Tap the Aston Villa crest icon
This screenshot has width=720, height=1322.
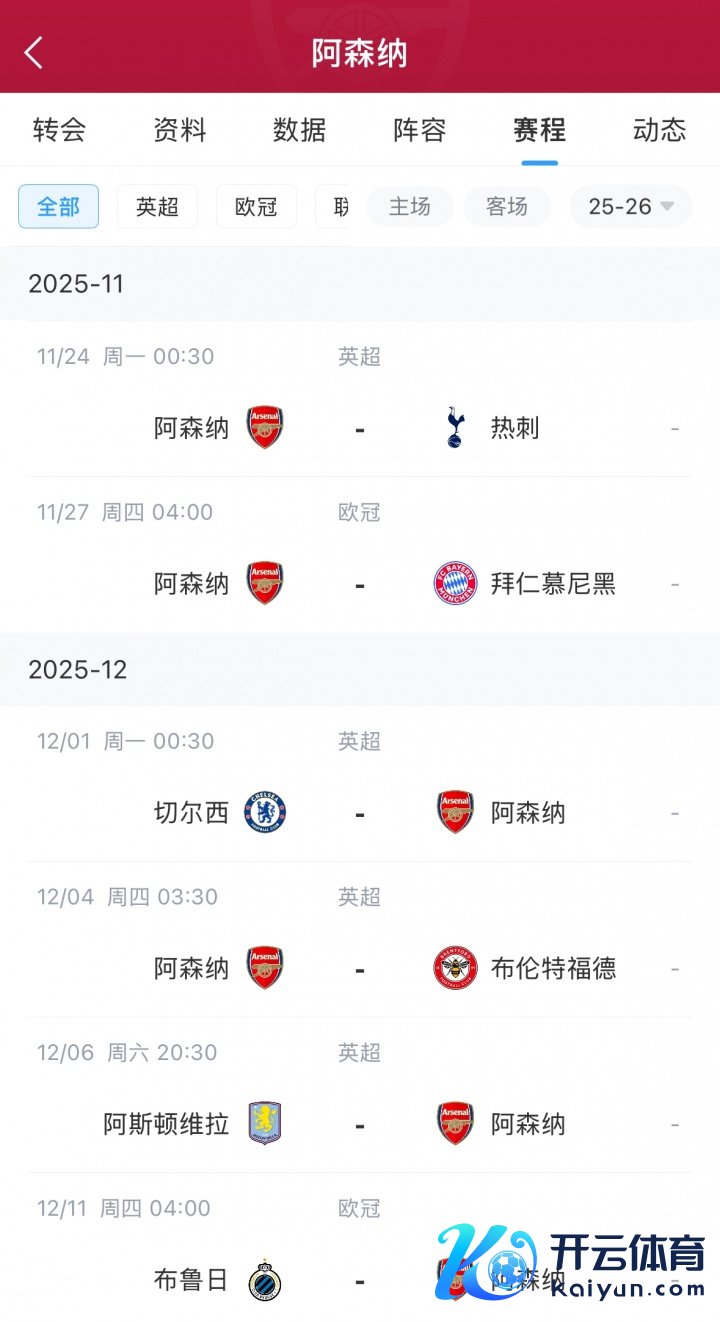pos(265,1123)
